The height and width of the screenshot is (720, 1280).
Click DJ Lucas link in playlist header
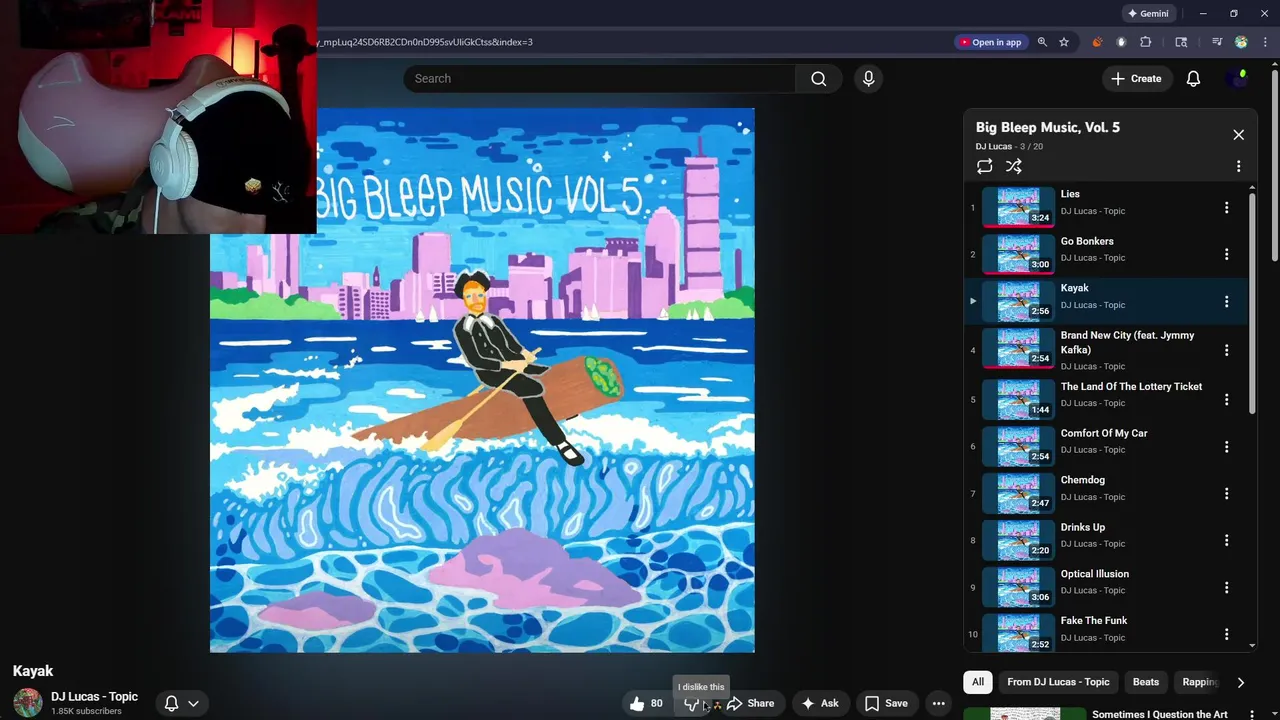[994, 146]
